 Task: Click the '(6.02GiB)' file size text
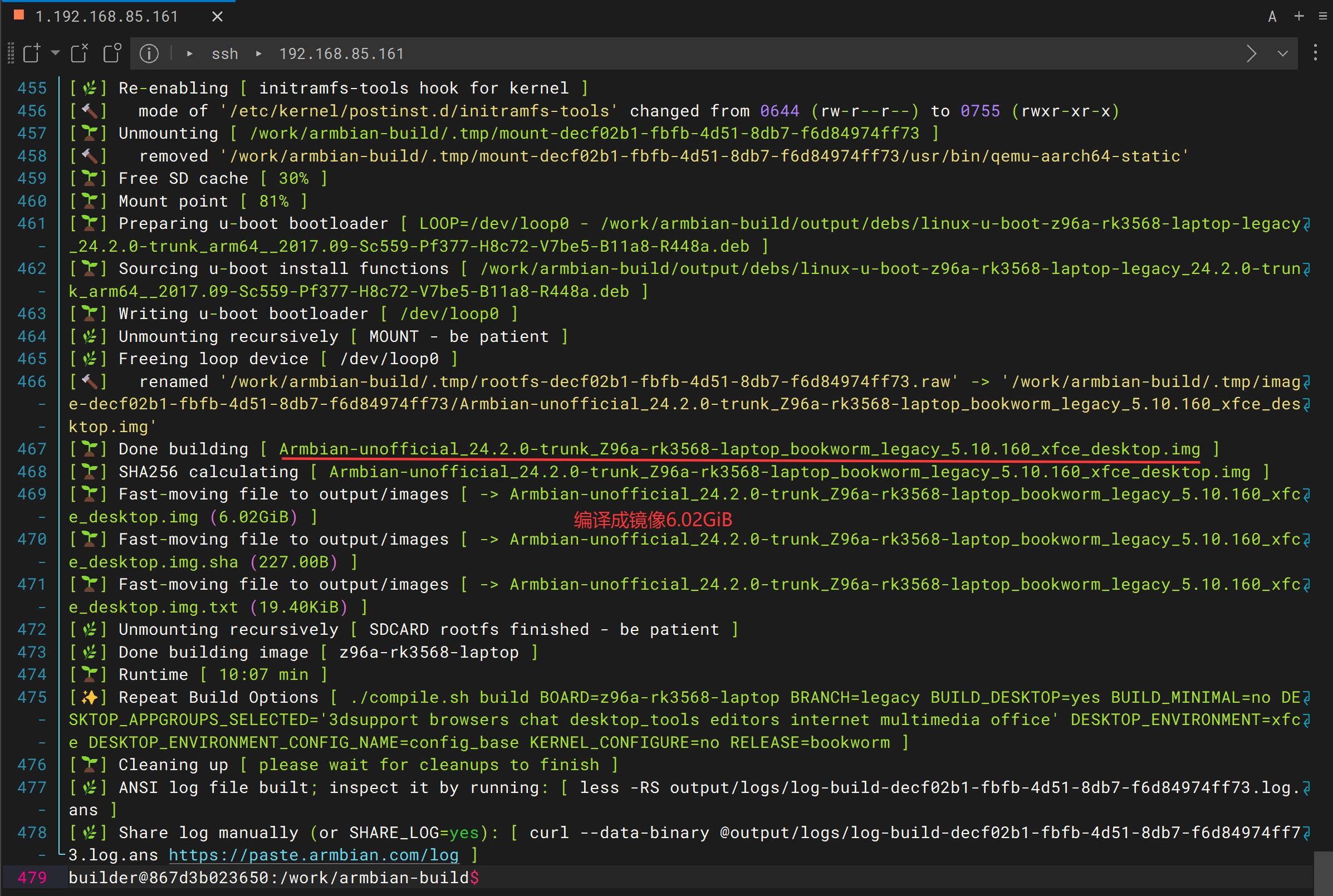click(x=254, y=517)
